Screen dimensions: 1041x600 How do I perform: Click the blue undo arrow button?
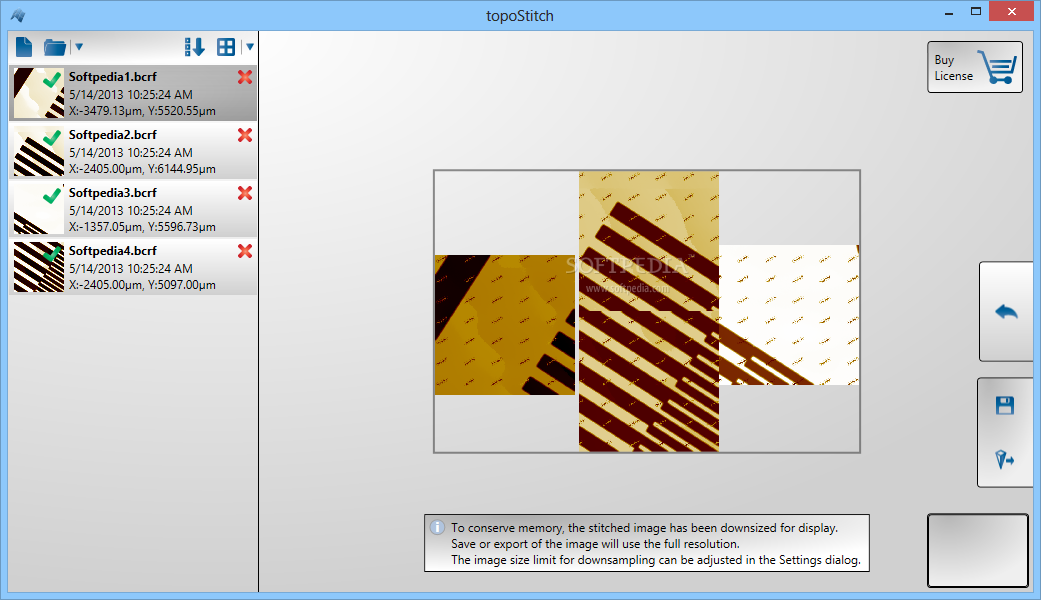coord(1006,311)
